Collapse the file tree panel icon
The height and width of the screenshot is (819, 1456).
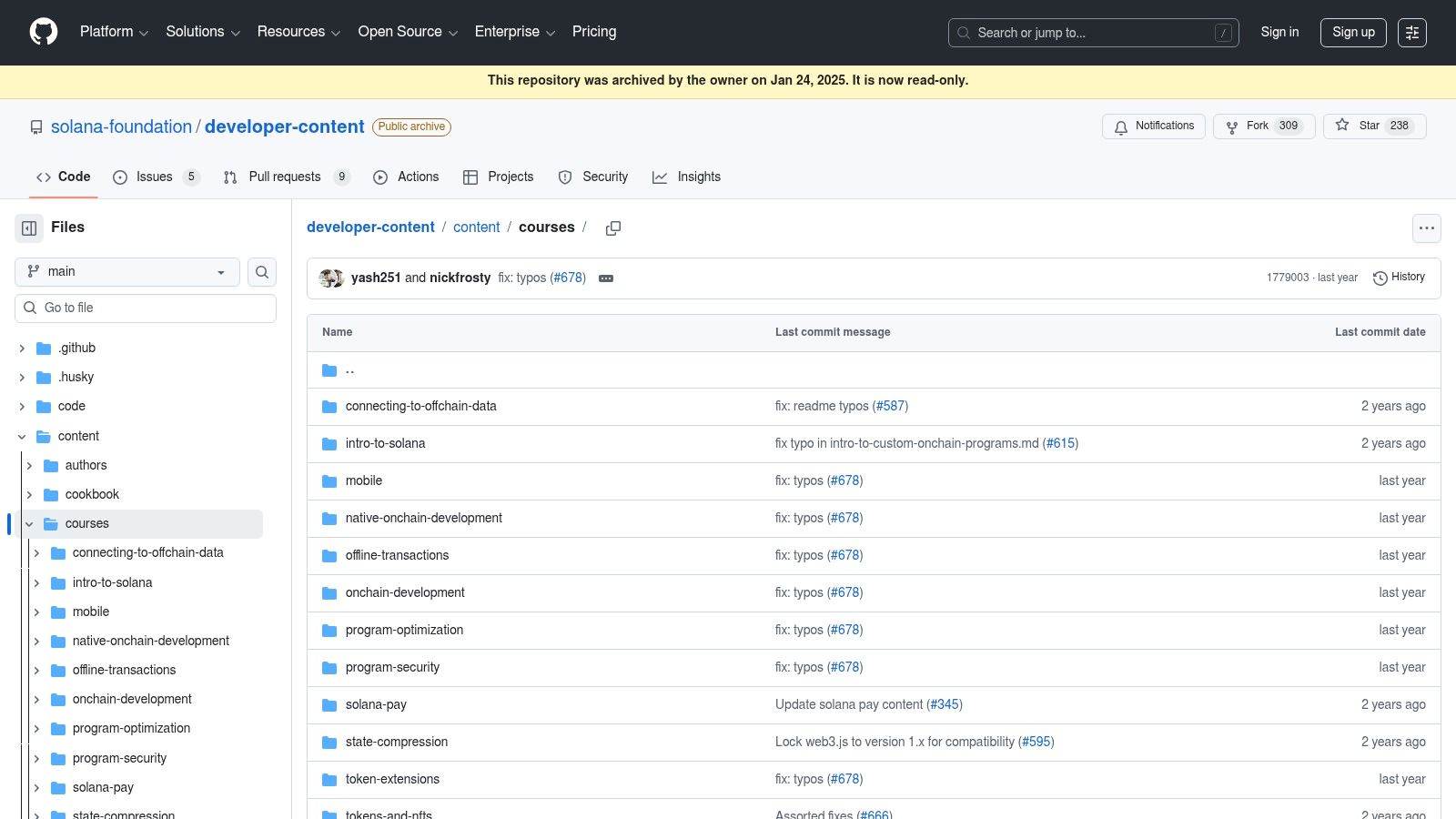(29, 227)
